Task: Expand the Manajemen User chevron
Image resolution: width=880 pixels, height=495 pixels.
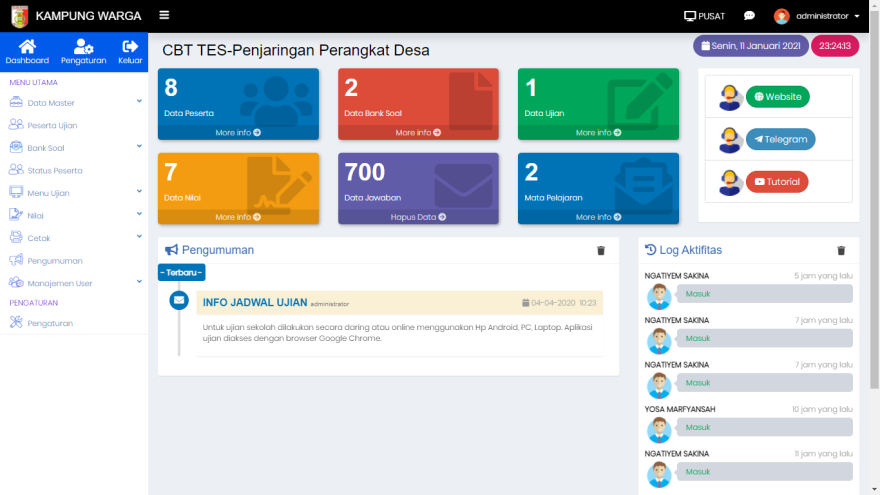Action: point(139,281)
